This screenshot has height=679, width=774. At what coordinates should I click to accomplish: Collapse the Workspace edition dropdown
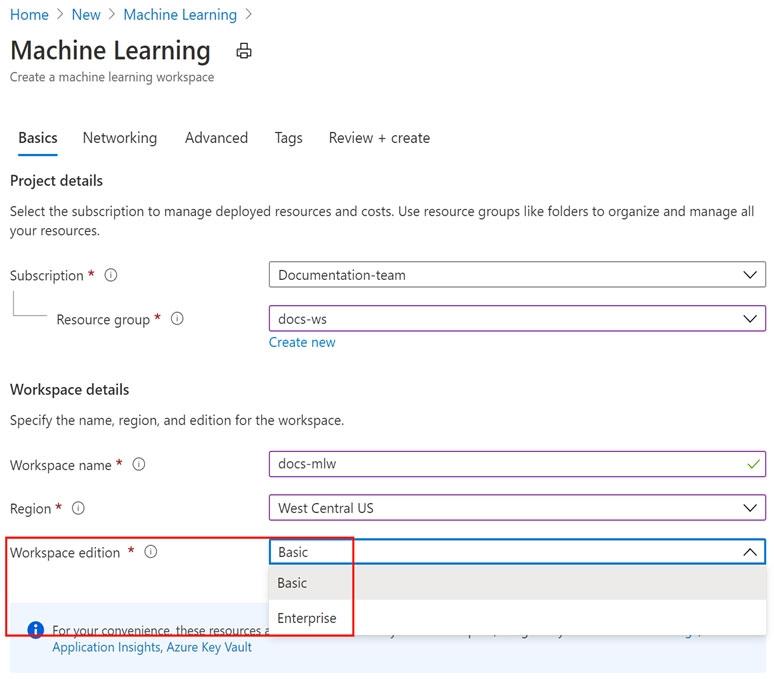coord(749,552)
